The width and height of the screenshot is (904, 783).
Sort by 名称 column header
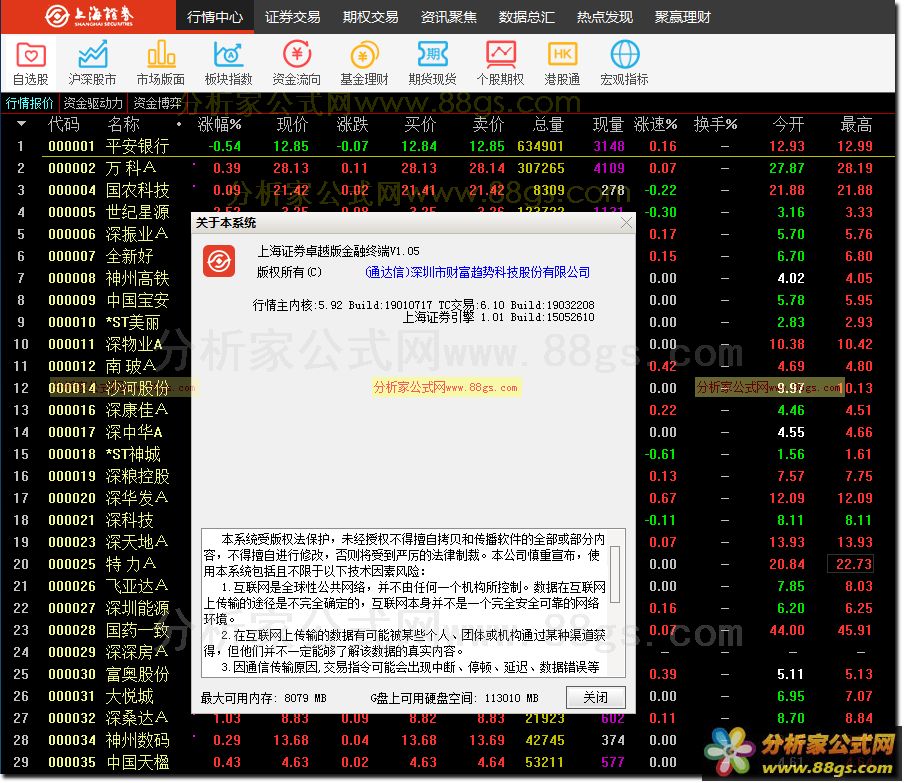click(x=123, y=124)
